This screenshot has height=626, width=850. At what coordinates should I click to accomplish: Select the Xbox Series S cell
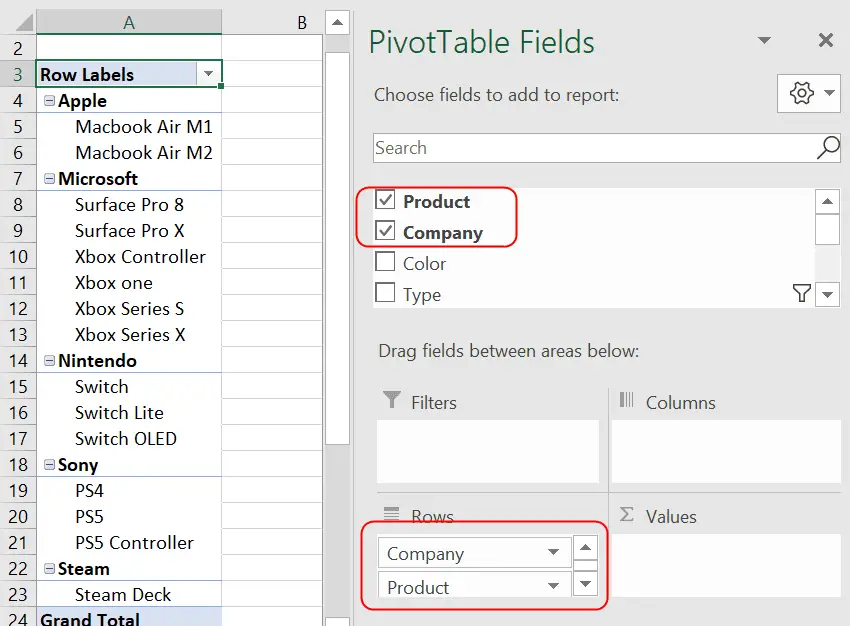pyautogui.click(x=129, y=308)
